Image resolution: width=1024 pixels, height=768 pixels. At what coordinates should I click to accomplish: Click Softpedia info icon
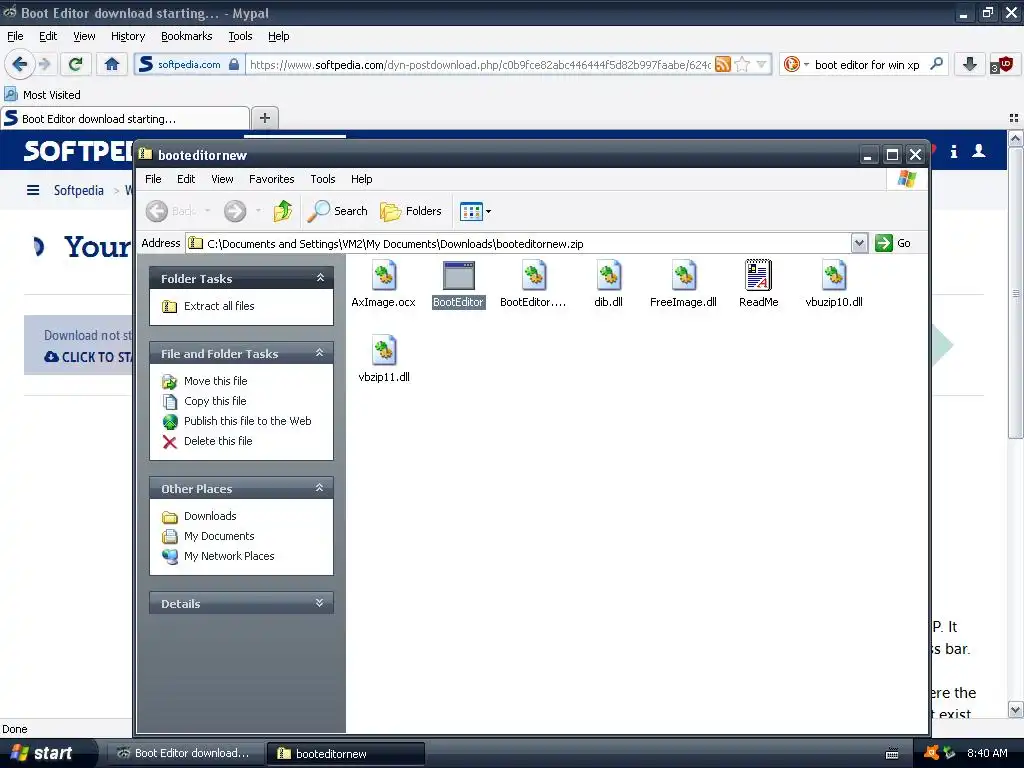(x=953, y=152)
